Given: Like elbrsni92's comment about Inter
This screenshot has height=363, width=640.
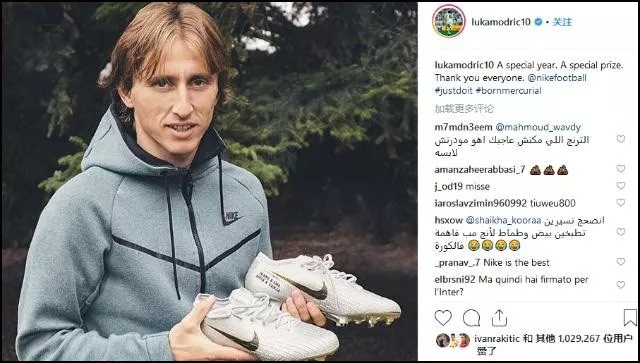Looking at the screenshot, I should point(621,285).
